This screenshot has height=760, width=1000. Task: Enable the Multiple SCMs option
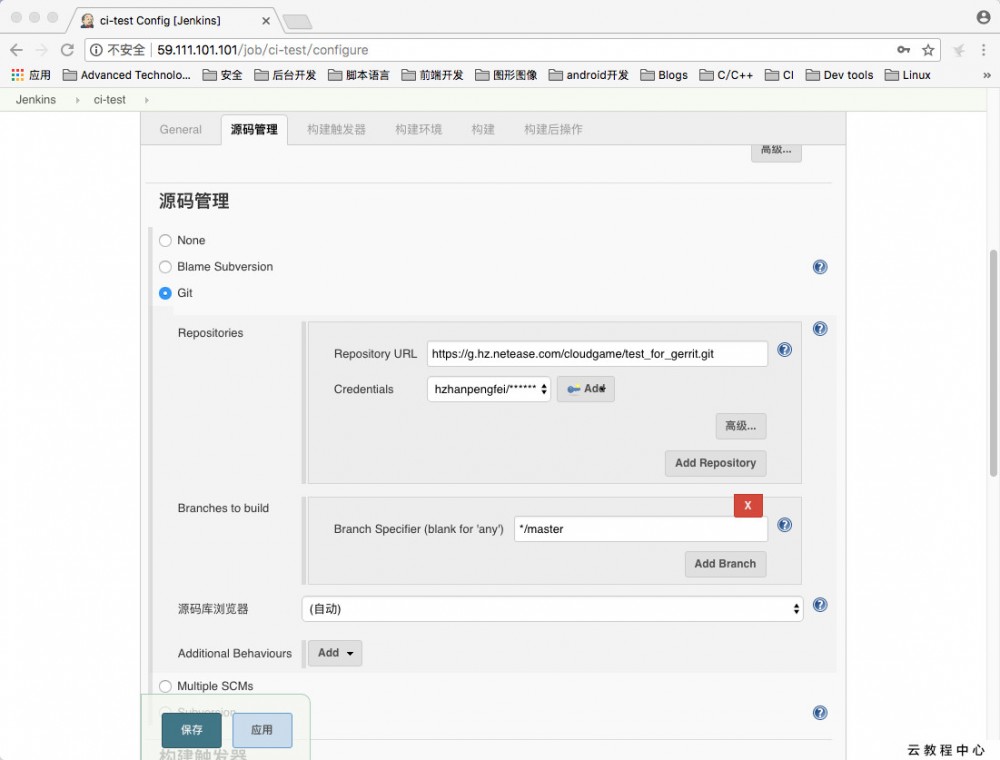[x=165, y=686]
